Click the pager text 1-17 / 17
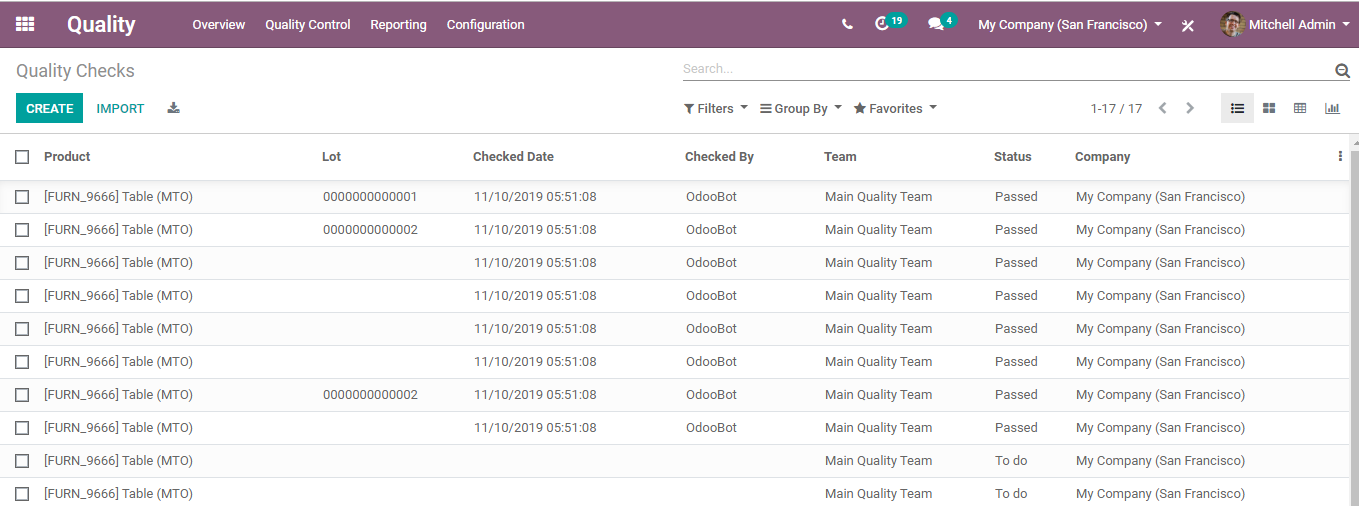Screen dimensions: 1359x506 tap(1116, 108)
